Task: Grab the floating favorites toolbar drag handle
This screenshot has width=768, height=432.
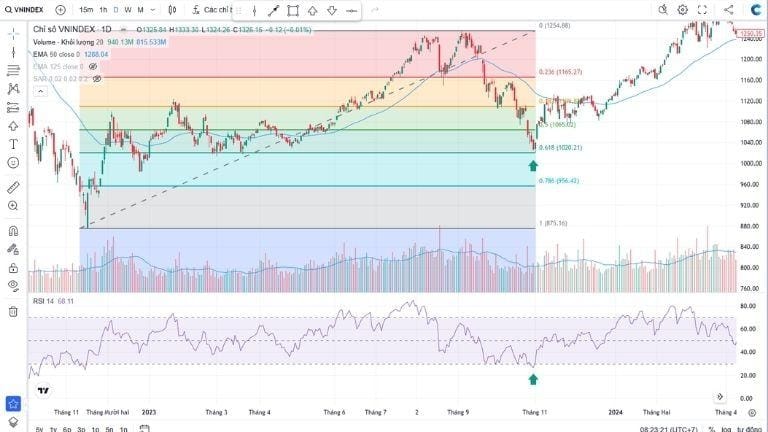Action: tap(240, 10)
